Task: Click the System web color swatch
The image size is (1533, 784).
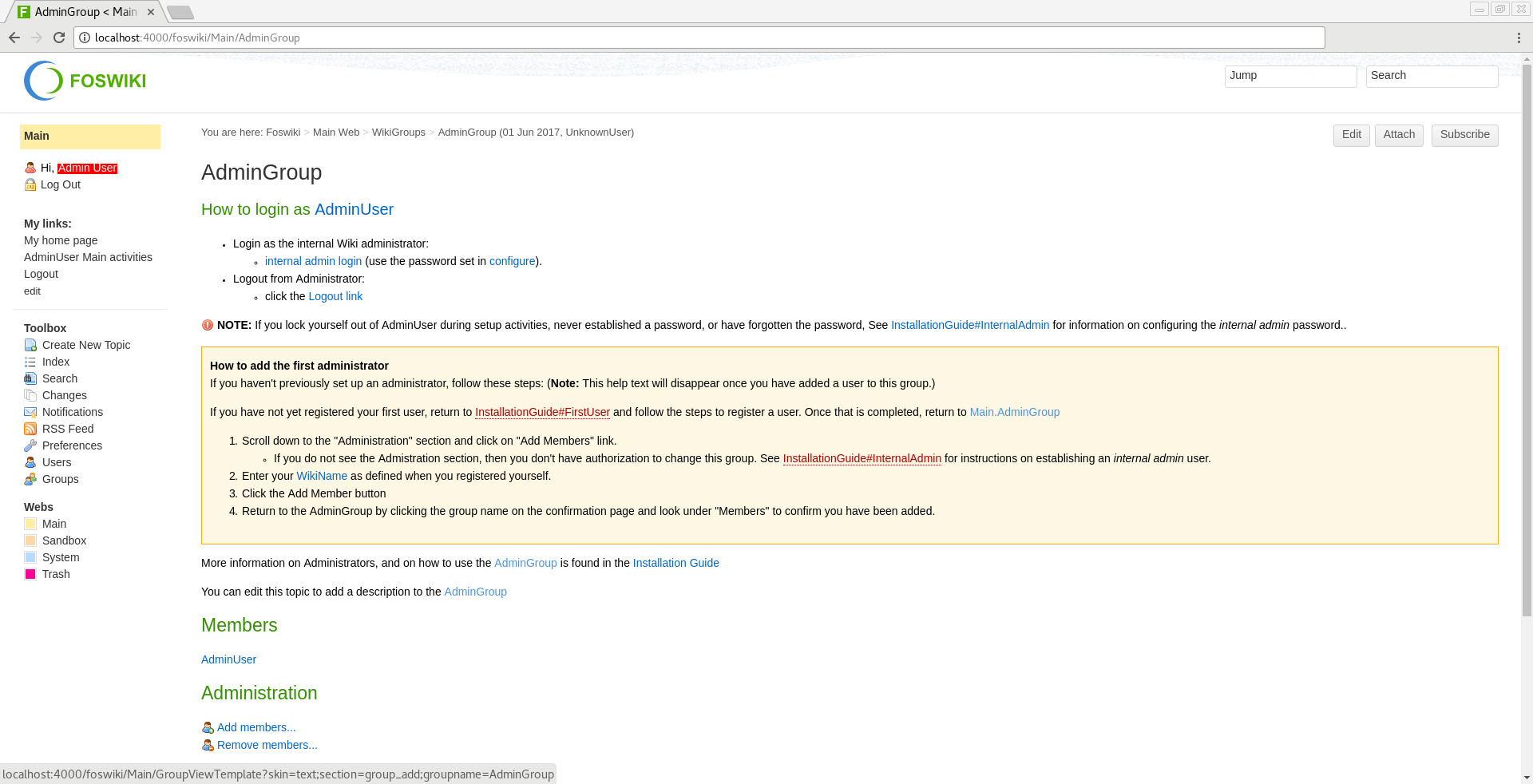Action: [30, 557]
